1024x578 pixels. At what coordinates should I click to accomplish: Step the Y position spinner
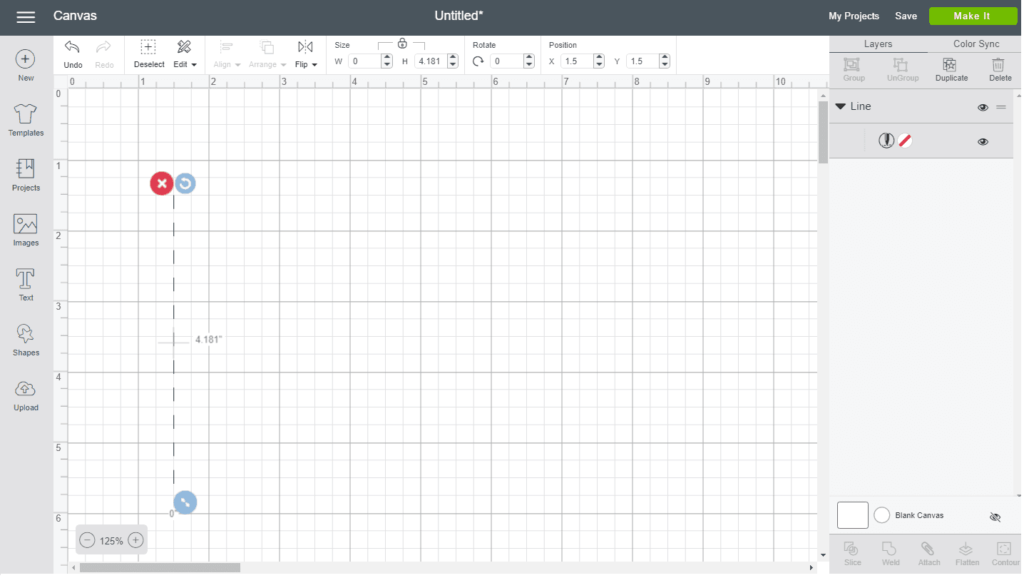coord(664,61)
